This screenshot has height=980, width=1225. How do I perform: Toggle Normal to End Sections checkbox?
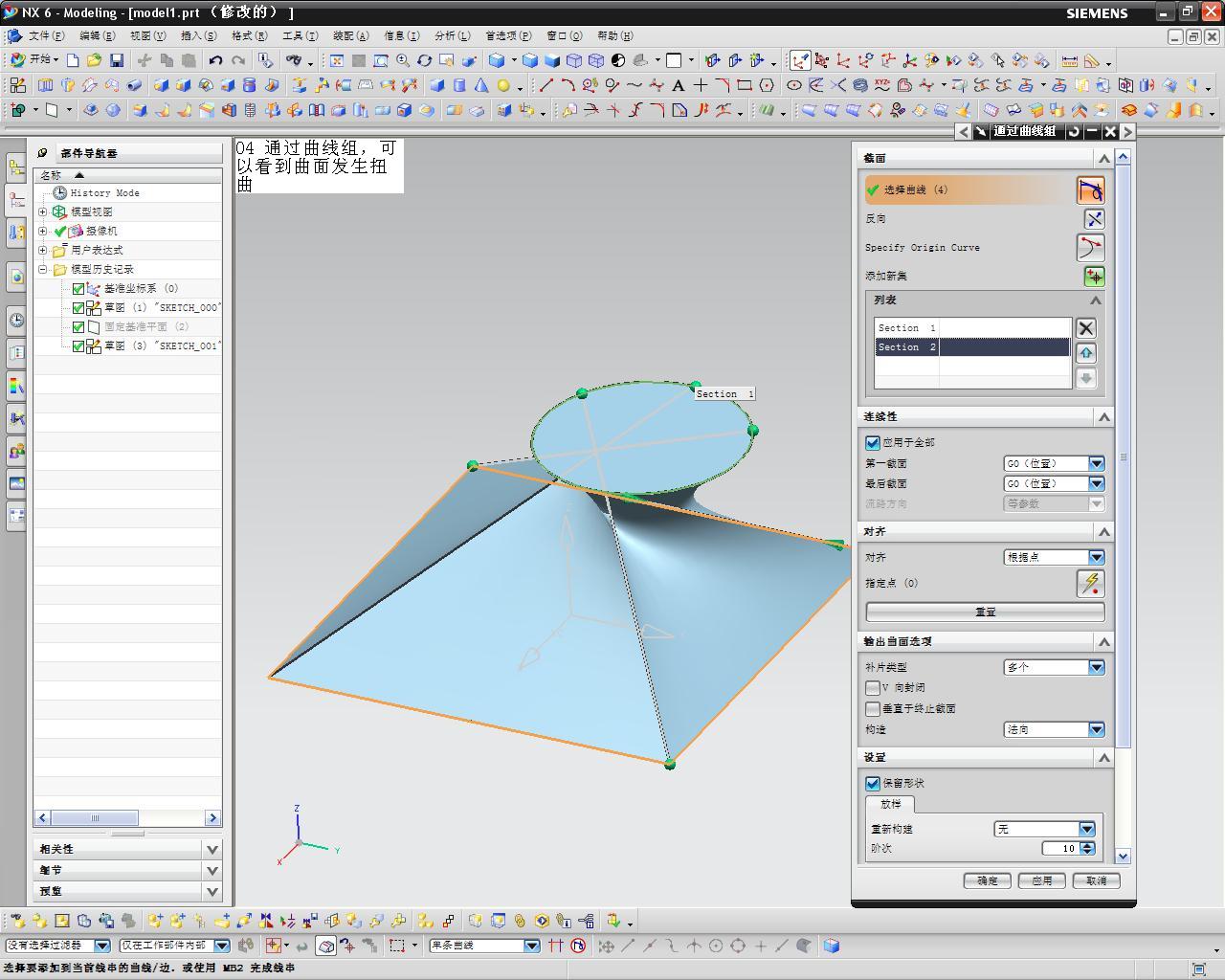tap(873, 709)
